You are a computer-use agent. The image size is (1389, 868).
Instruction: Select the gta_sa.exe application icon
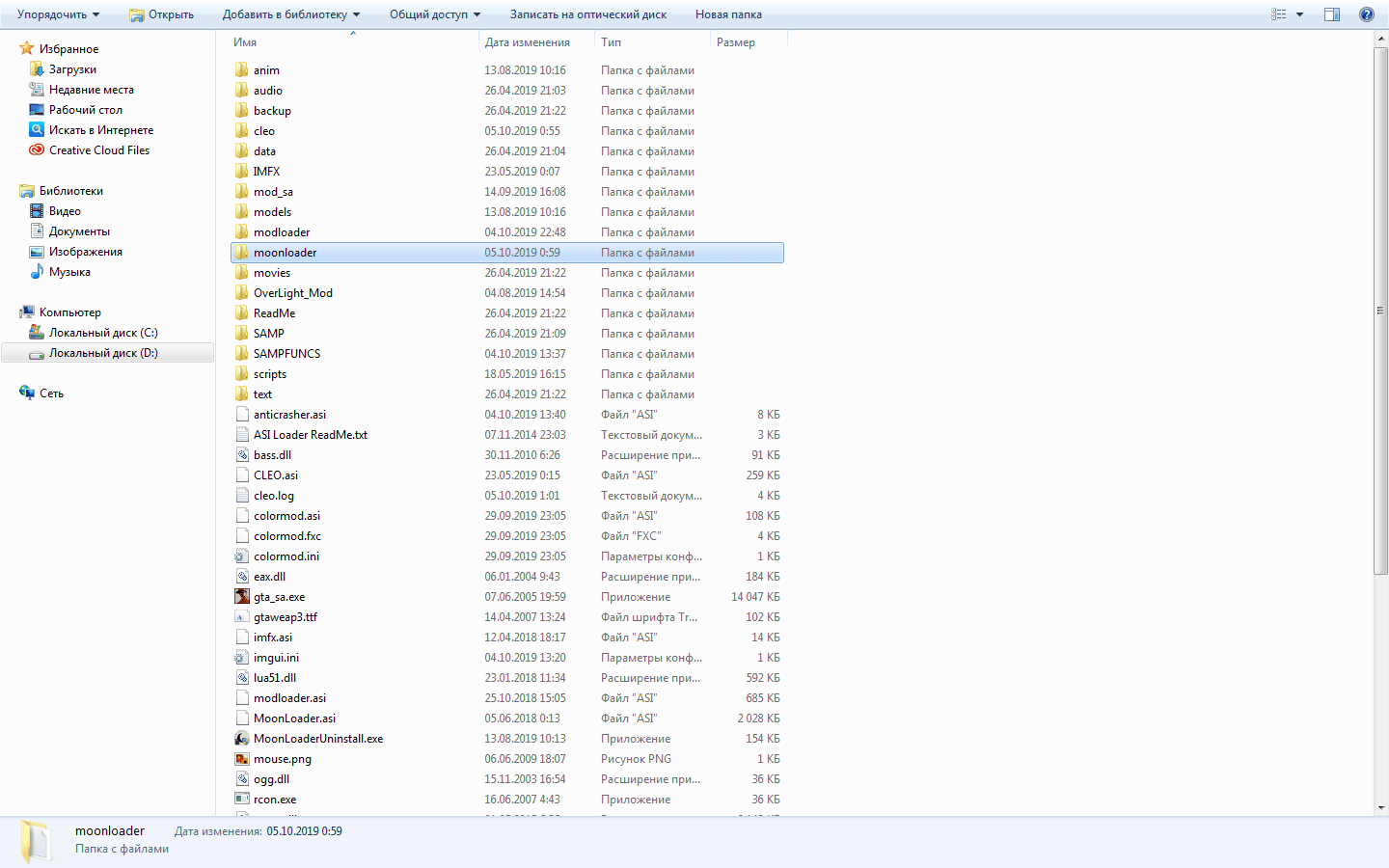coord(242,597)
